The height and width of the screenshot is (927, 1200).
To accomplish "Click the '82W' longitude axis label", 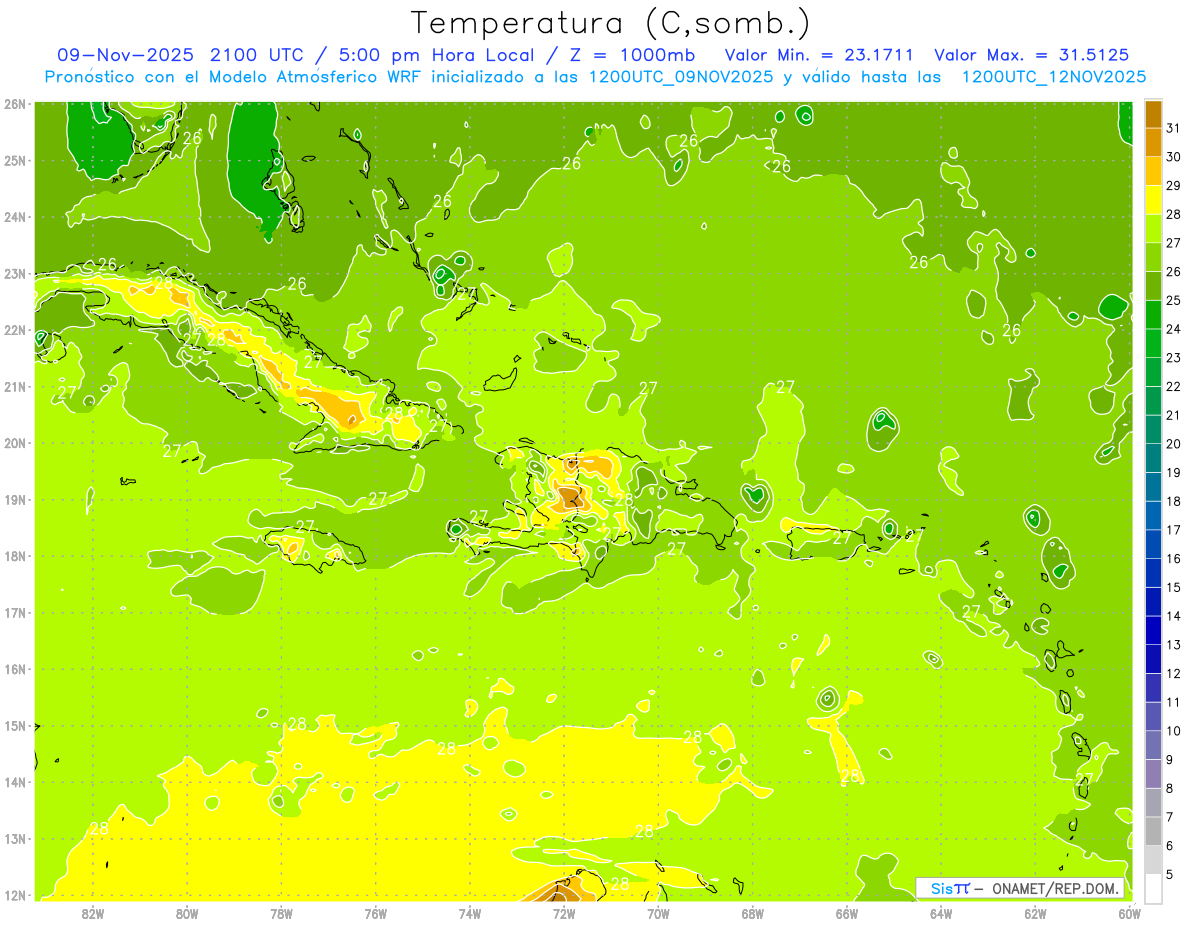I will pyautogui.click(x=93, y=913).
